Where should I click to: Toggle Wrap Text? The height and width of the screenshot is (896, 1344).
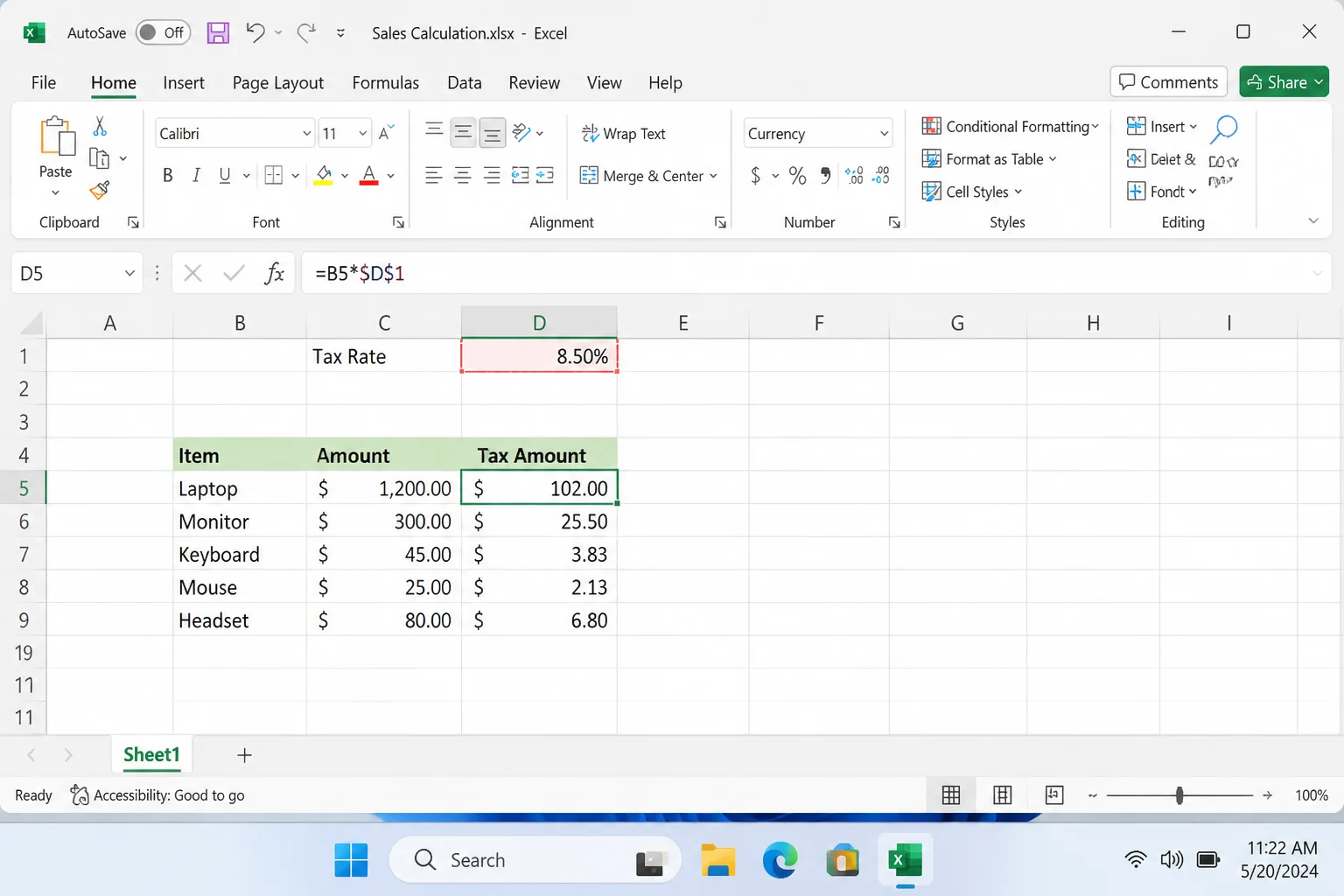623,134
